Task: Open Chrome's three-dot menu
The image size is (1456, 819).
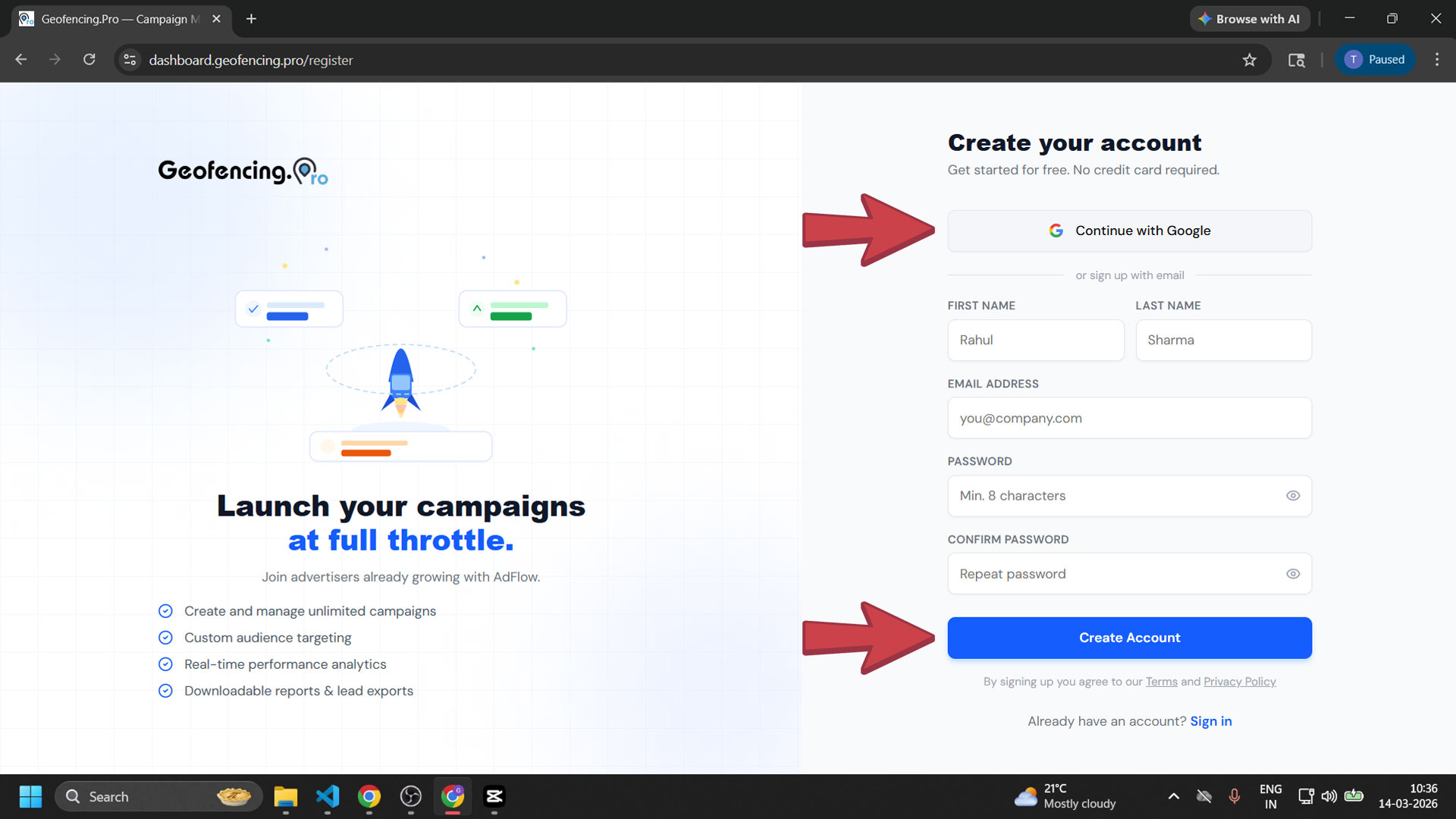Action: pyautogui.click(x=1437, y=59)
